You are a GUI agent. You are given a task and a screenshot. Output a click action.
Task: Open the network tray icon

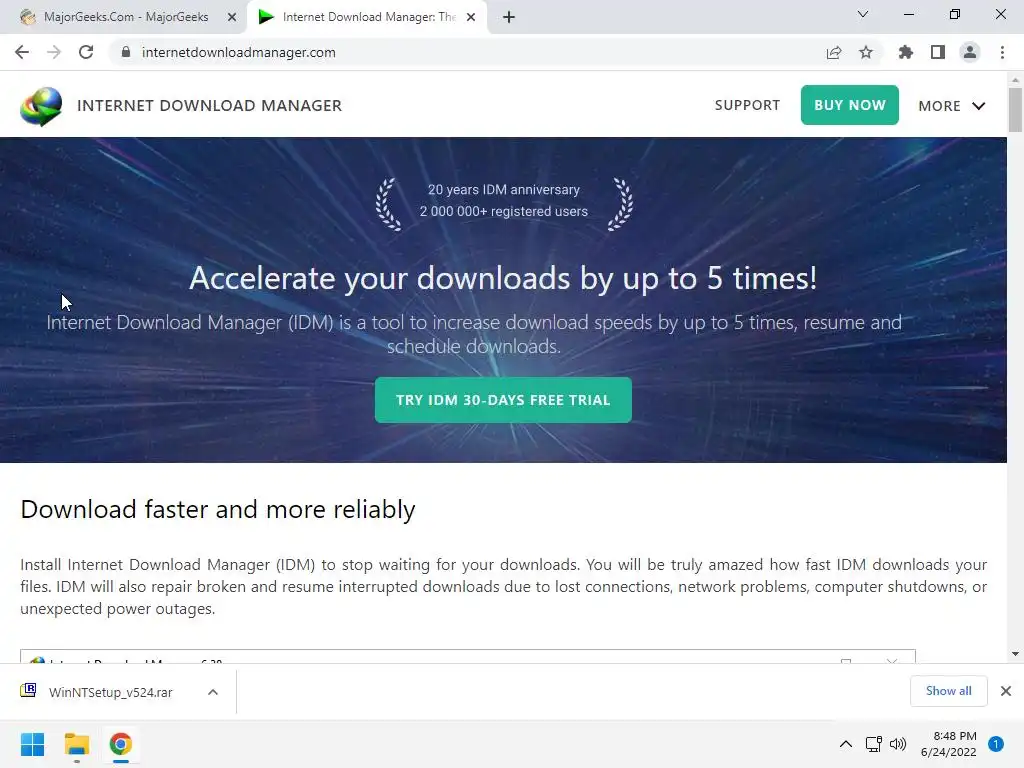point(873,744)
